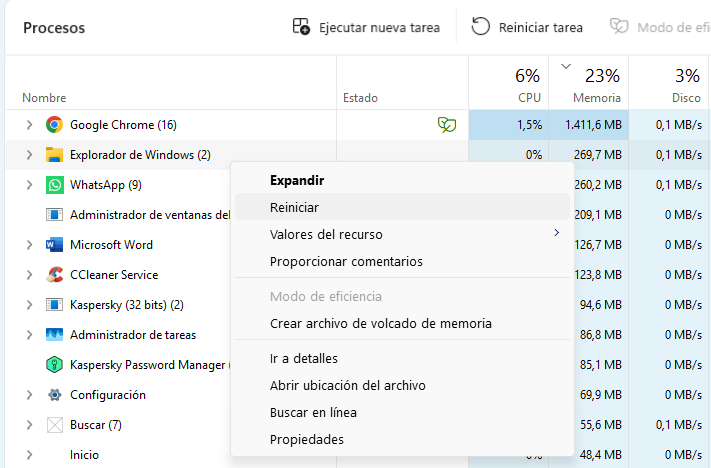The height and width of the screenshot is (468, 711).
Task: Click the Ejecutar nueva tarea icon
Action: pos(301,27)
